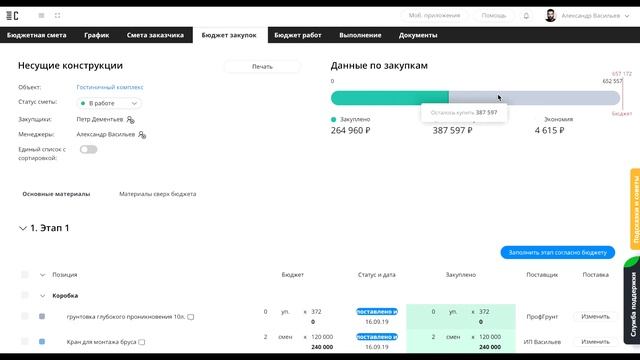
Task: Collapse the Коробка group chevron
Action: tap(42, 296)
